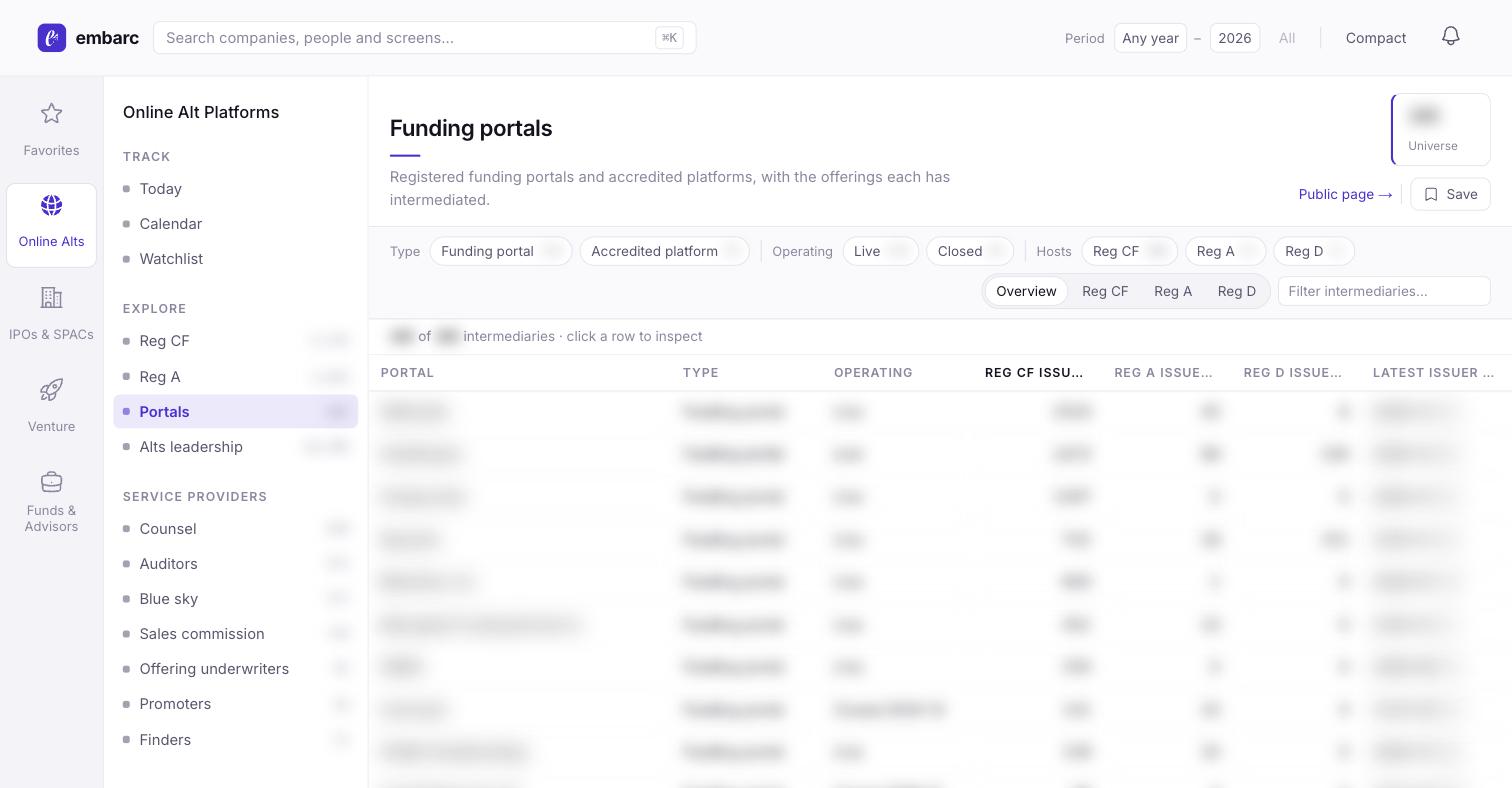Screen dimensions: 1512x788
Task: Open Finders list
Action: (x=236, y=740)
